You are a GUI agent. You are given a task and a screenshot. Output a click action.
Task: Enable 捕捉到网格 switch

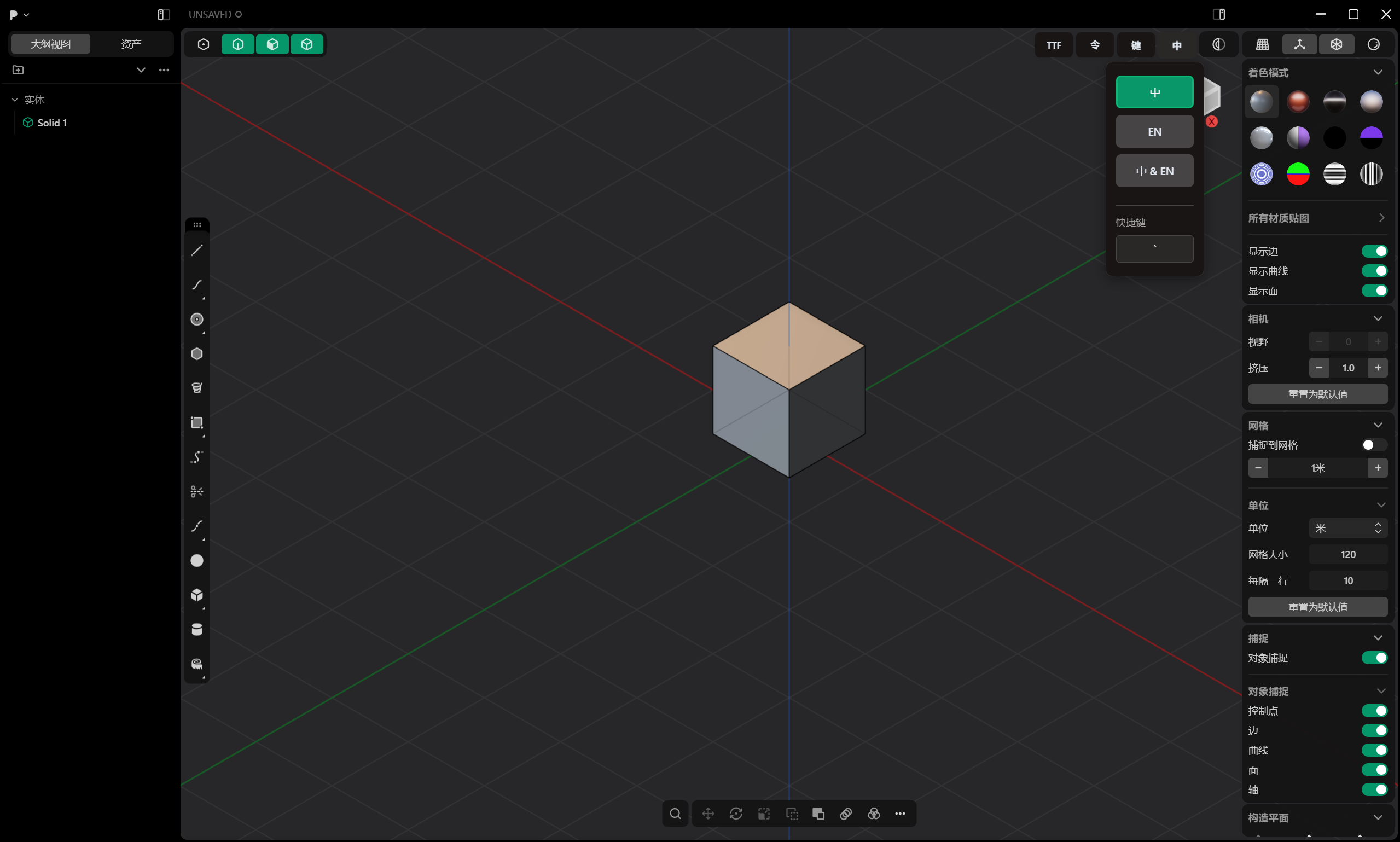(1374, 445)
